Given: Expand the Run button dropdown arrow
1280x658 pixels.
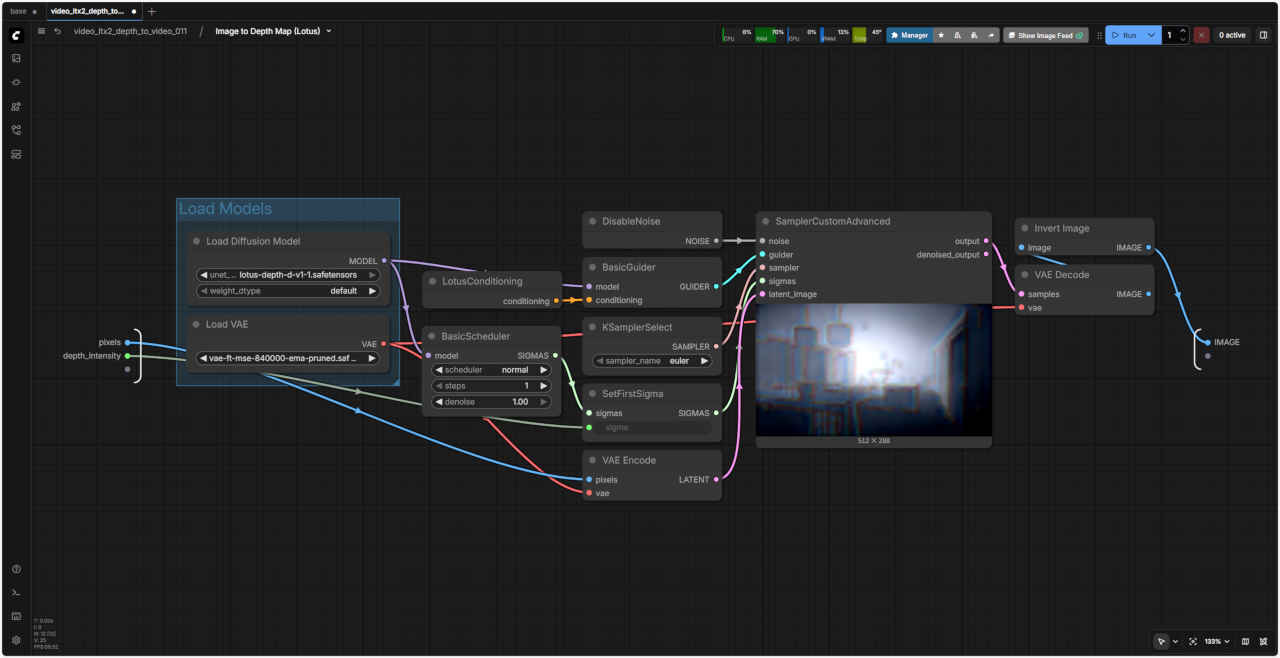Looking at the screenshot, I should click(1151, 35).
